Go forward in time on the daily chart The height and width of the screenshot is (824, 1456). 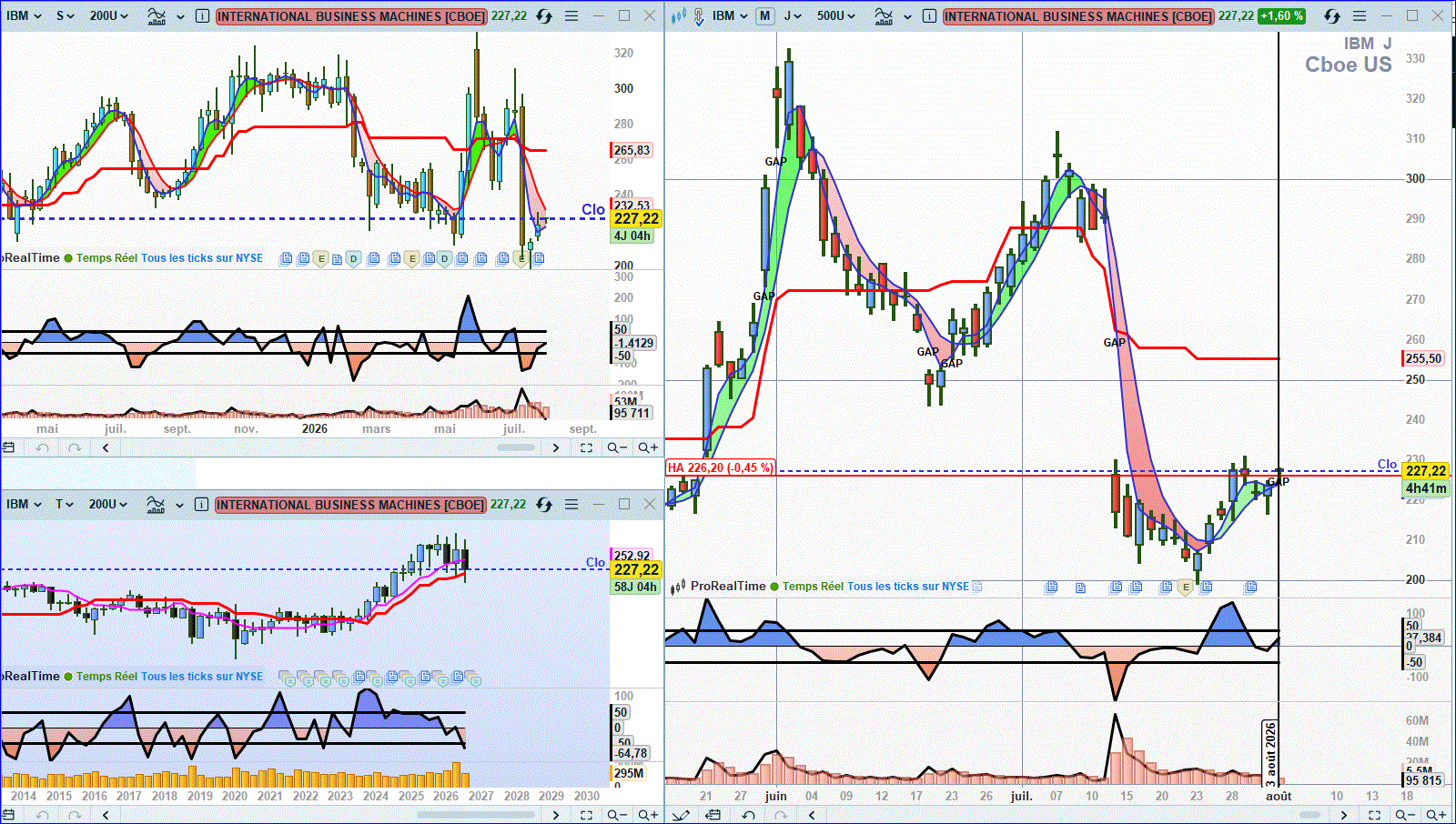pyautogui.click(x=1344, y=815)
